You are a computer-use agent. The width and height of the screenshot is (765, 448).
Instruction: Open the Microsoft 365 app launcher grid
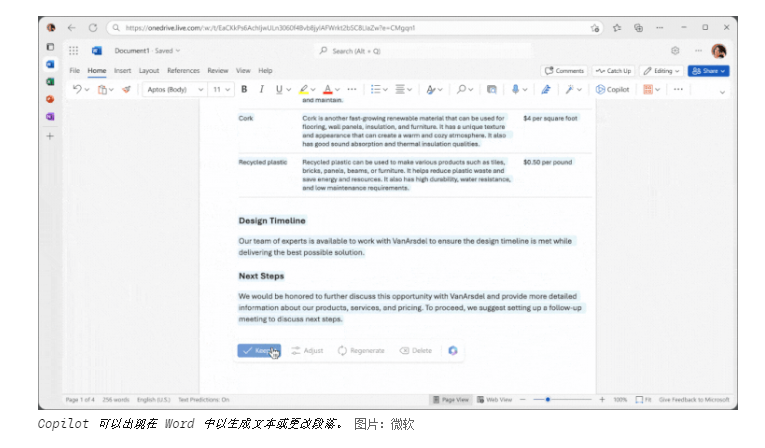pyautogui.click(x=74, y=50)
